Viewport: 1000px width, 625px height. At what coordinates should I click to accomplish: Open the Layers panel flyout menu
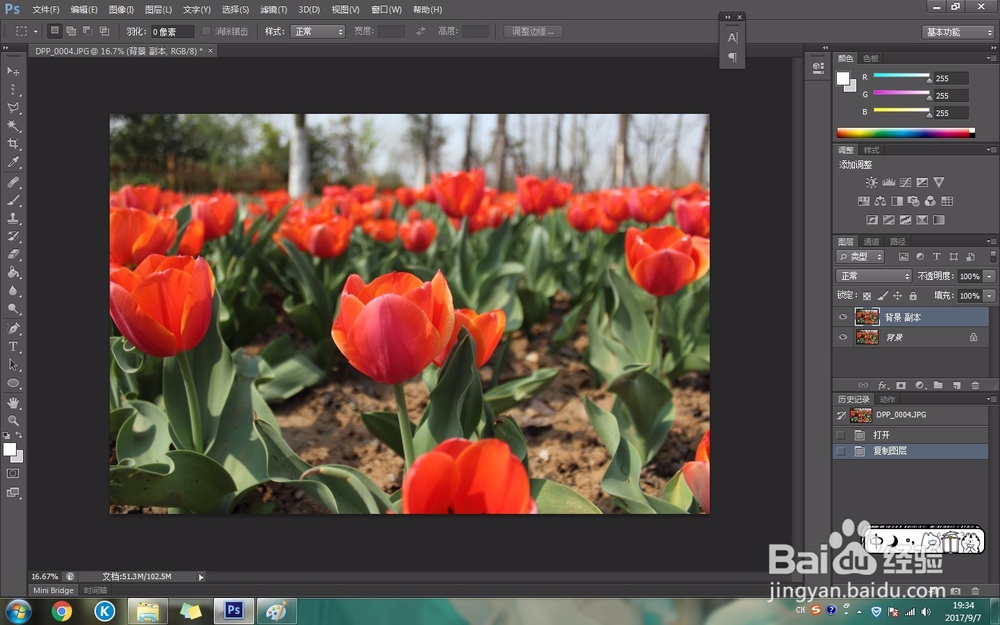tap(991, 241)
